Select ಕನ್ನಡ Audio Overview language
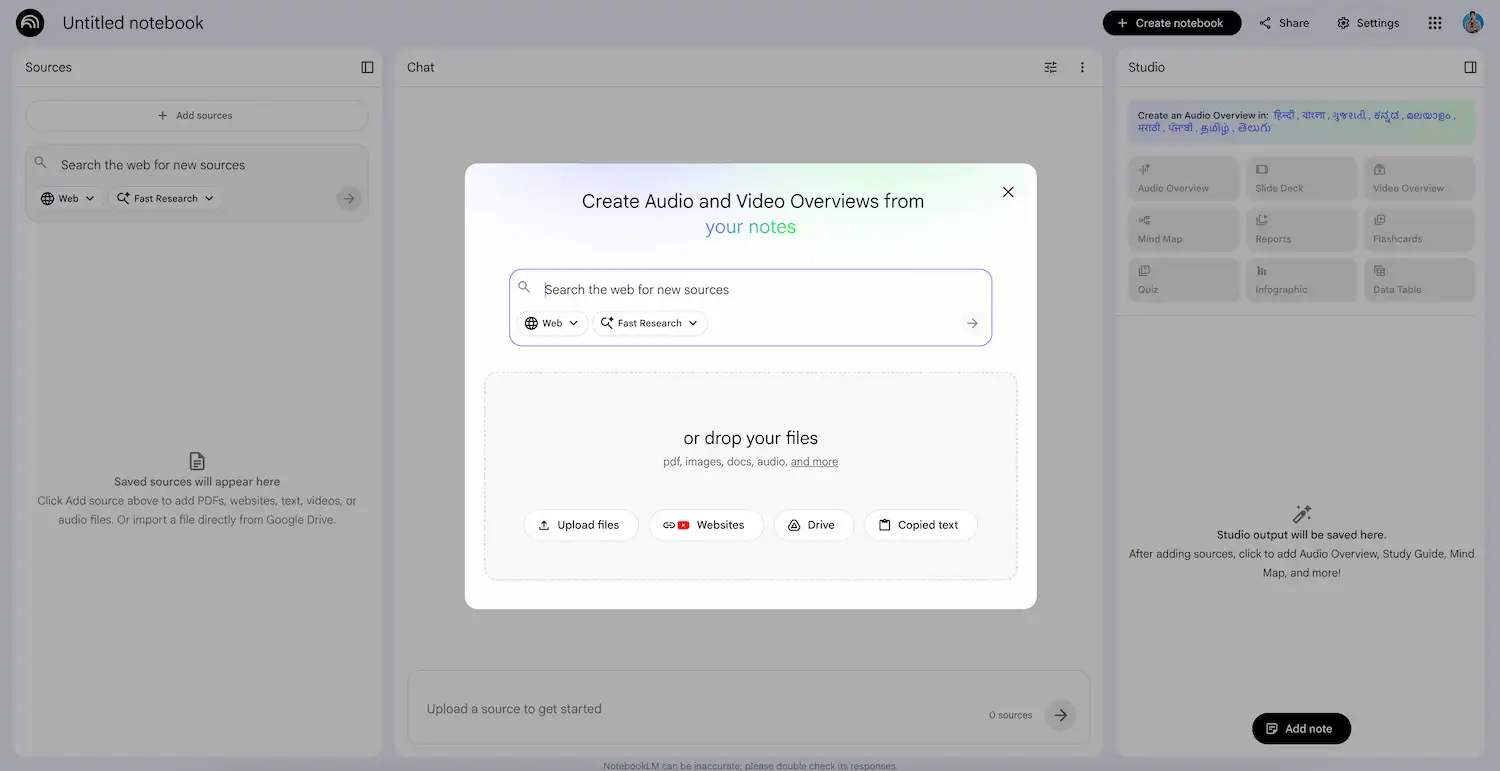 click(x=1386, y=115)
